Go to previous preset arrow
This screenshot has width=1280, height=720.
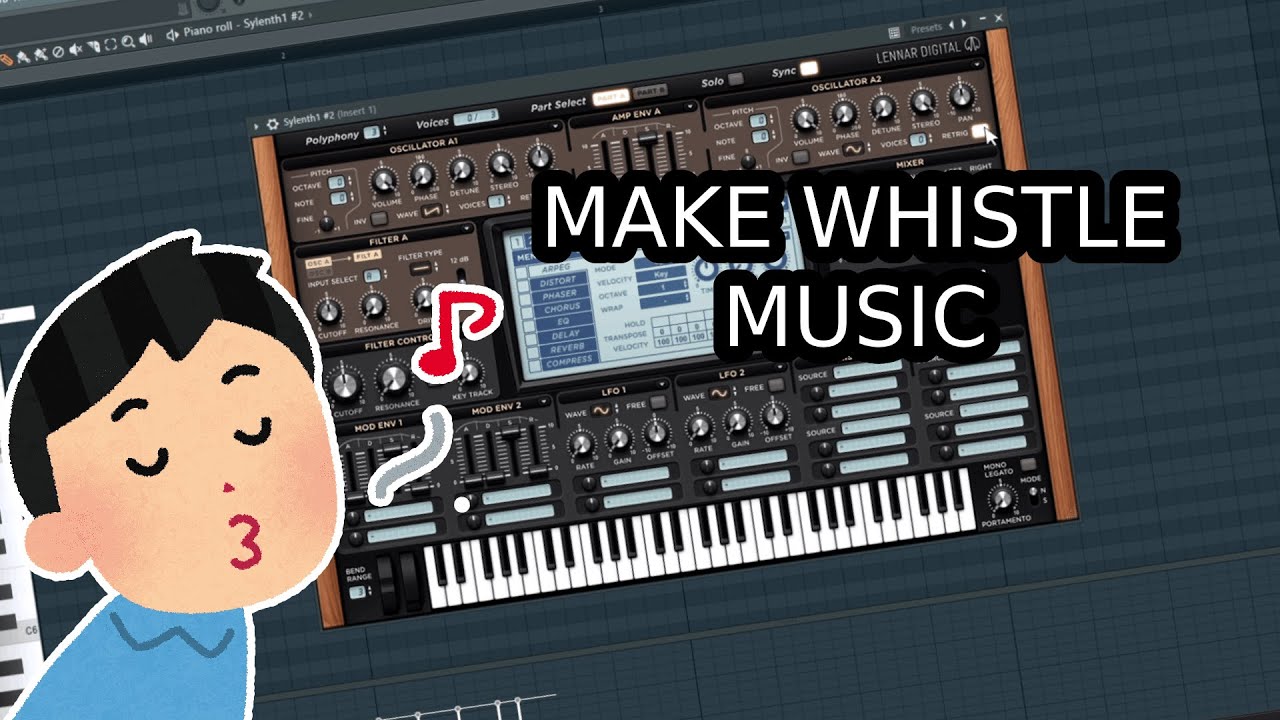pyautogui.click(x=951, y=24)
